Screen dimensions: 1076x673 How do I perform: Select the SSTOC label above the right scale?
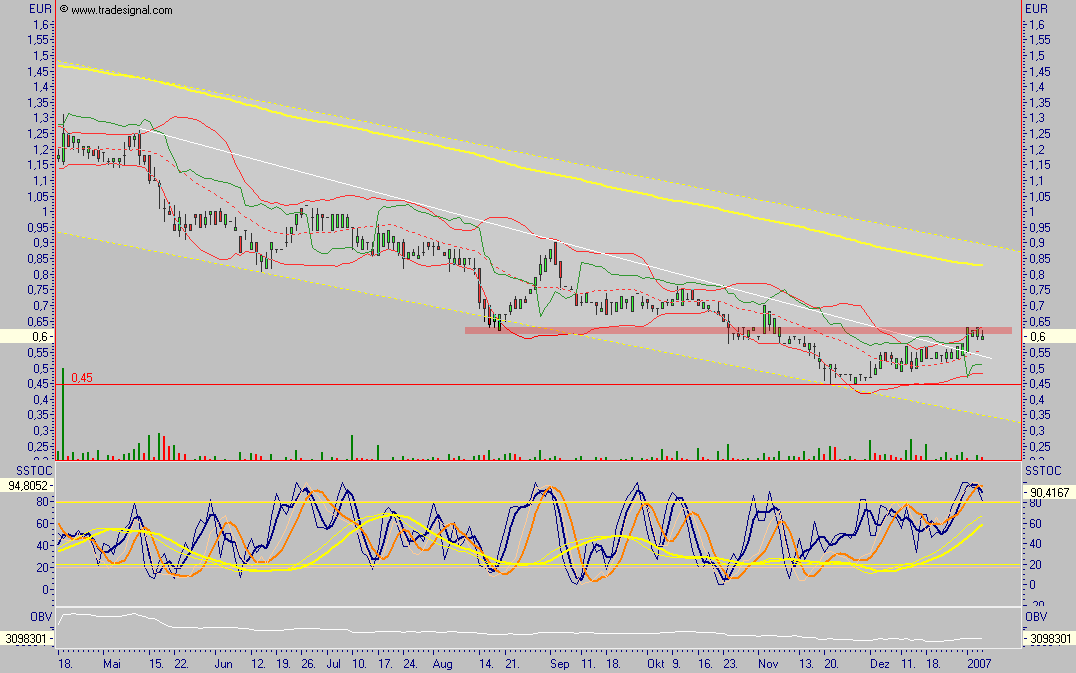coord(1041,468)
